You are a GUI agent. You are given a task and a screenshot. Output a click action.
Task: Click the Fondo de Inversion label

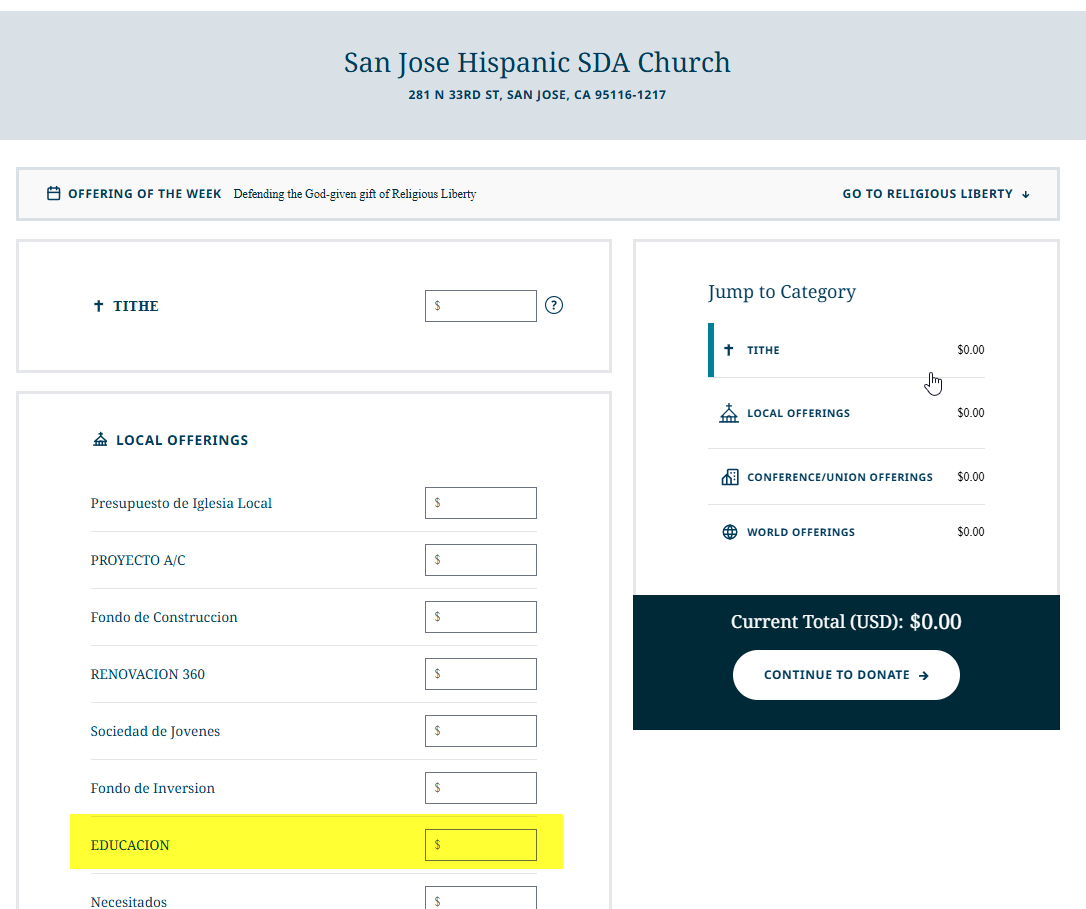(152, 788)
